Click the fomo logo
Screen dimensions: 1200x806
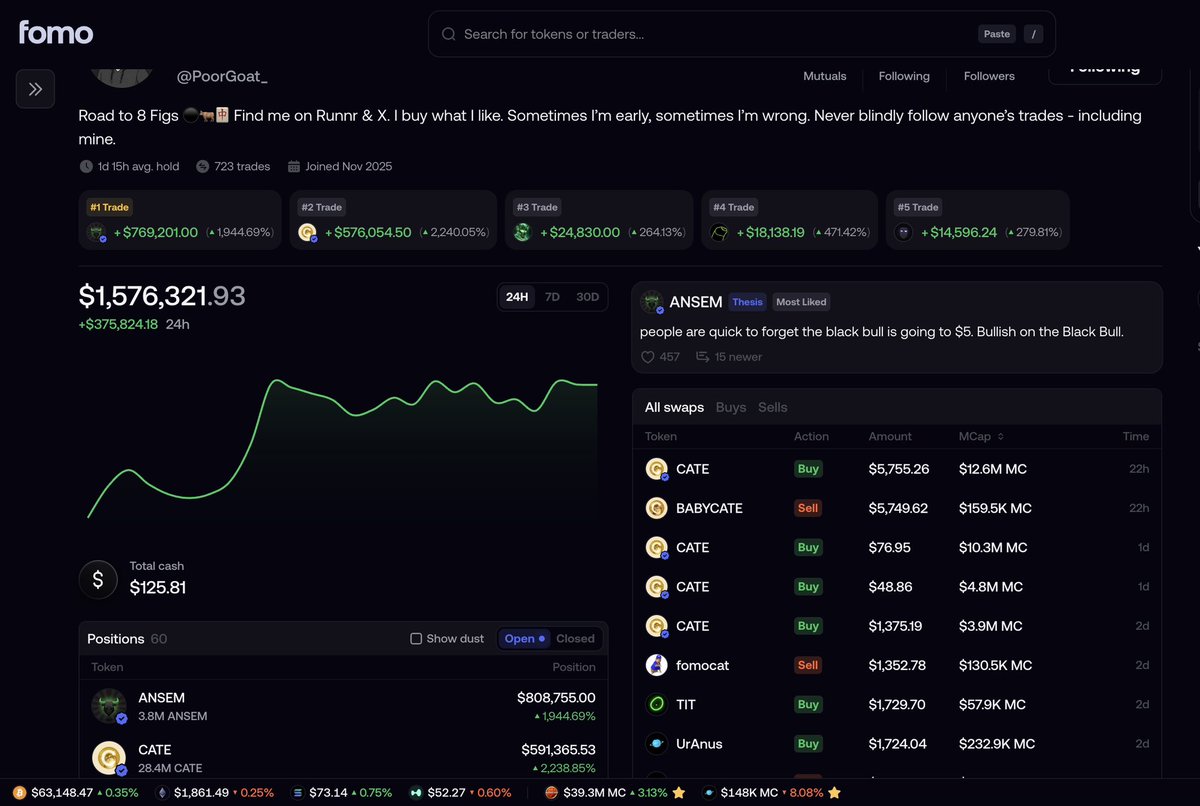coord(56,33)
